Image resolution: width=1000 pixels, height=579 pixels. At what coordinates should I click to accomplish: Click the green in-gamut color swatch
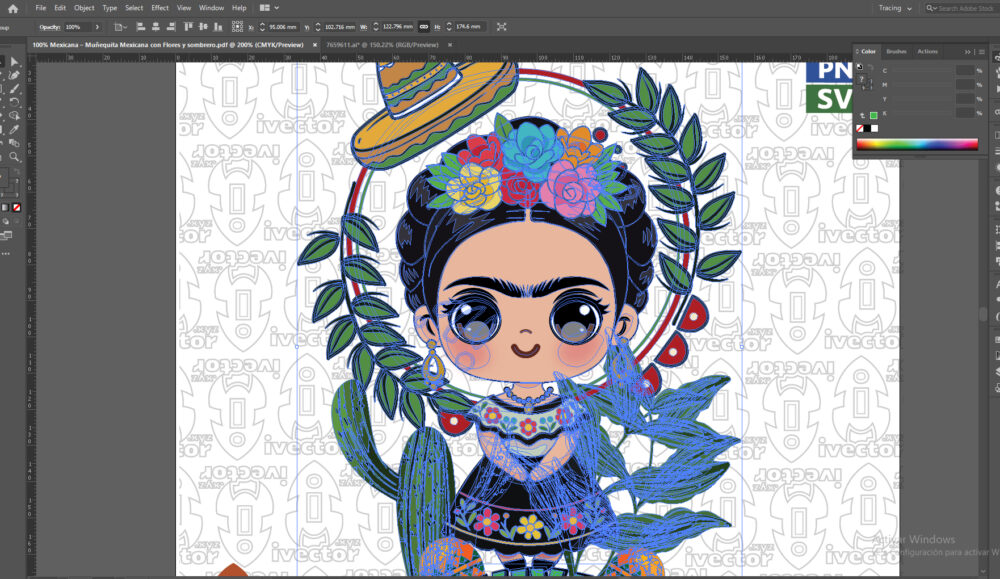coord(874,115)
